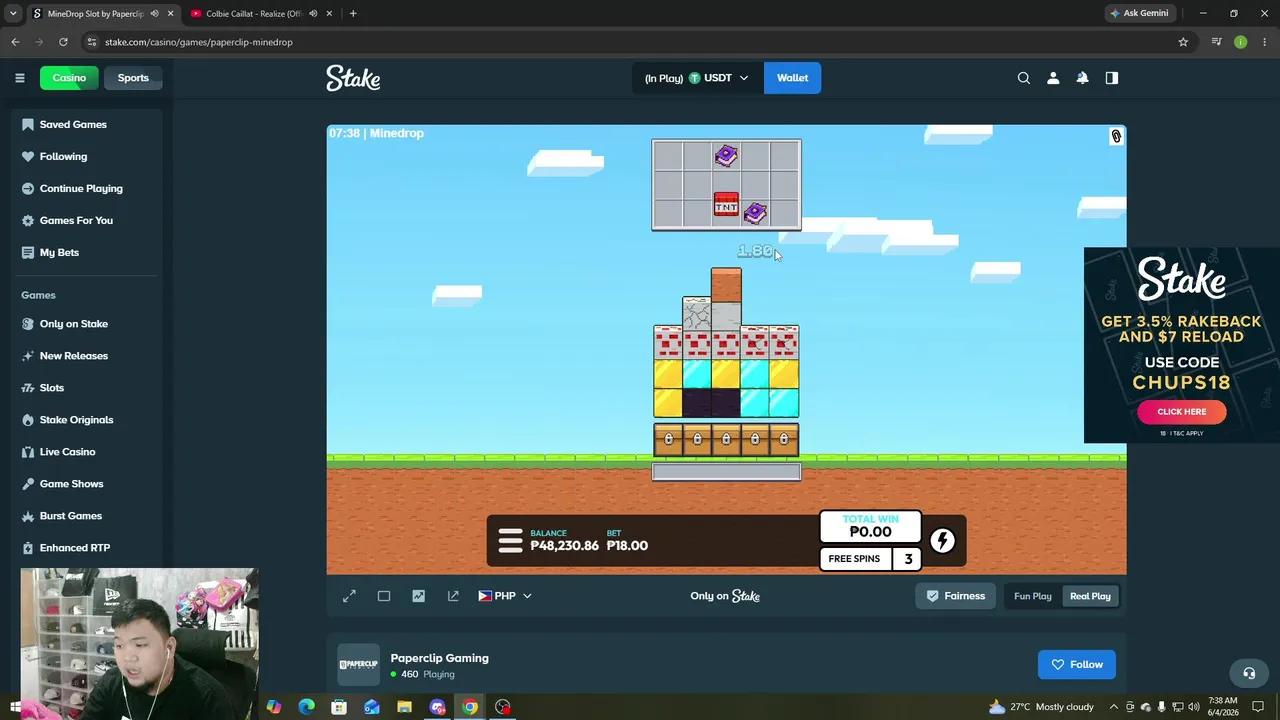The width and height of the screenshot is (1280, 720).
Task: Open Microsoft Edge from taskbar
Action: tap(306, 707)
